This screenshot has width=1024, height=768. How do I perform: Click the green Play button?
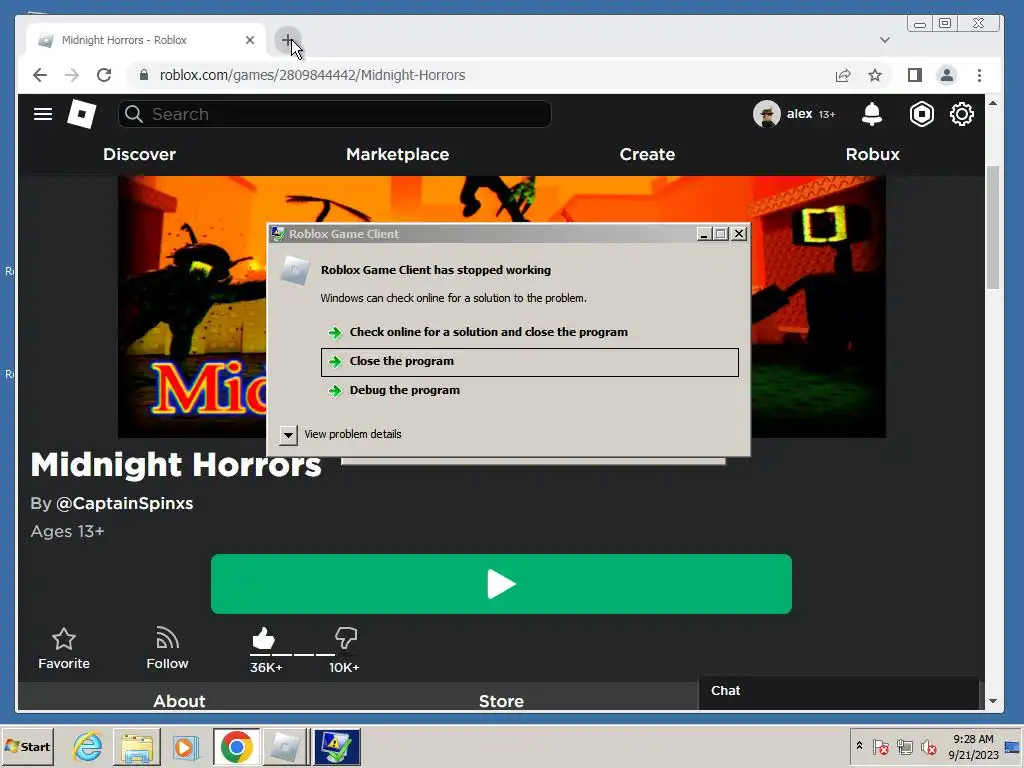click(x=501, y=584)
